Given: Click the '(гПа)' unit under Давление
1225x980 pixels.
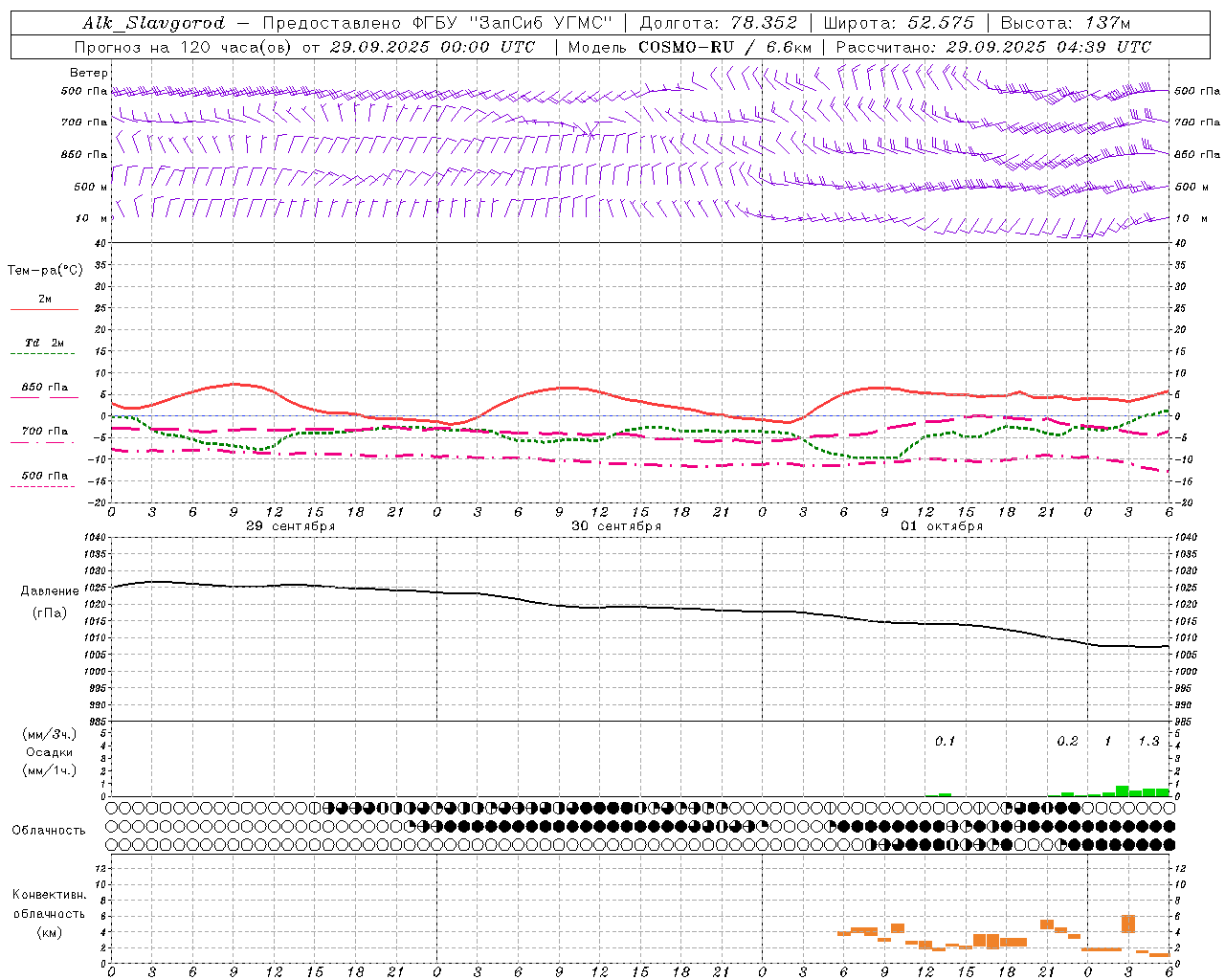Looking at the screenshot, I should 50,613.
